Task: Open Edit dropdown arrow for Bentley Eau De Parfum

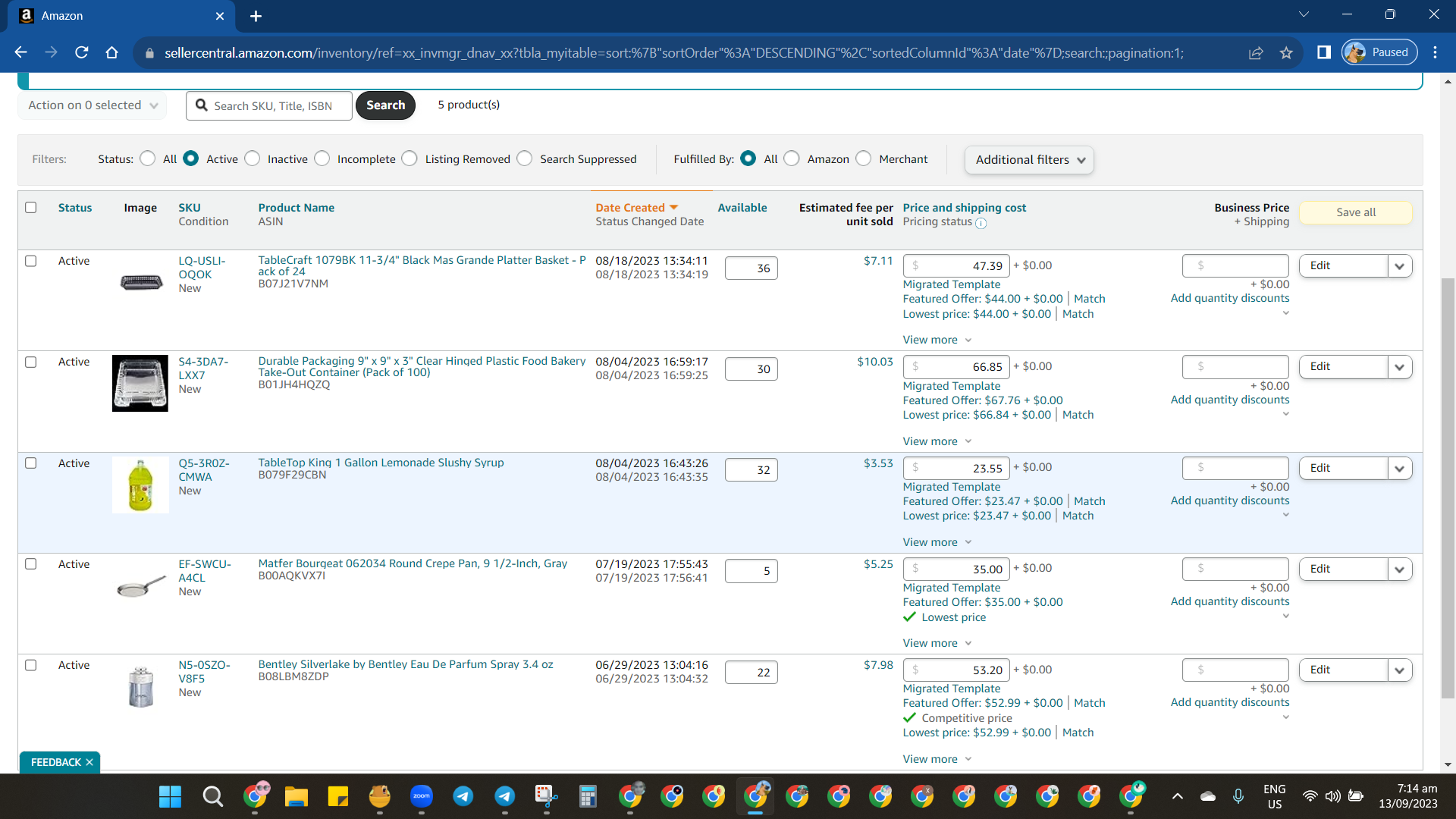Action: point(1400,670)
